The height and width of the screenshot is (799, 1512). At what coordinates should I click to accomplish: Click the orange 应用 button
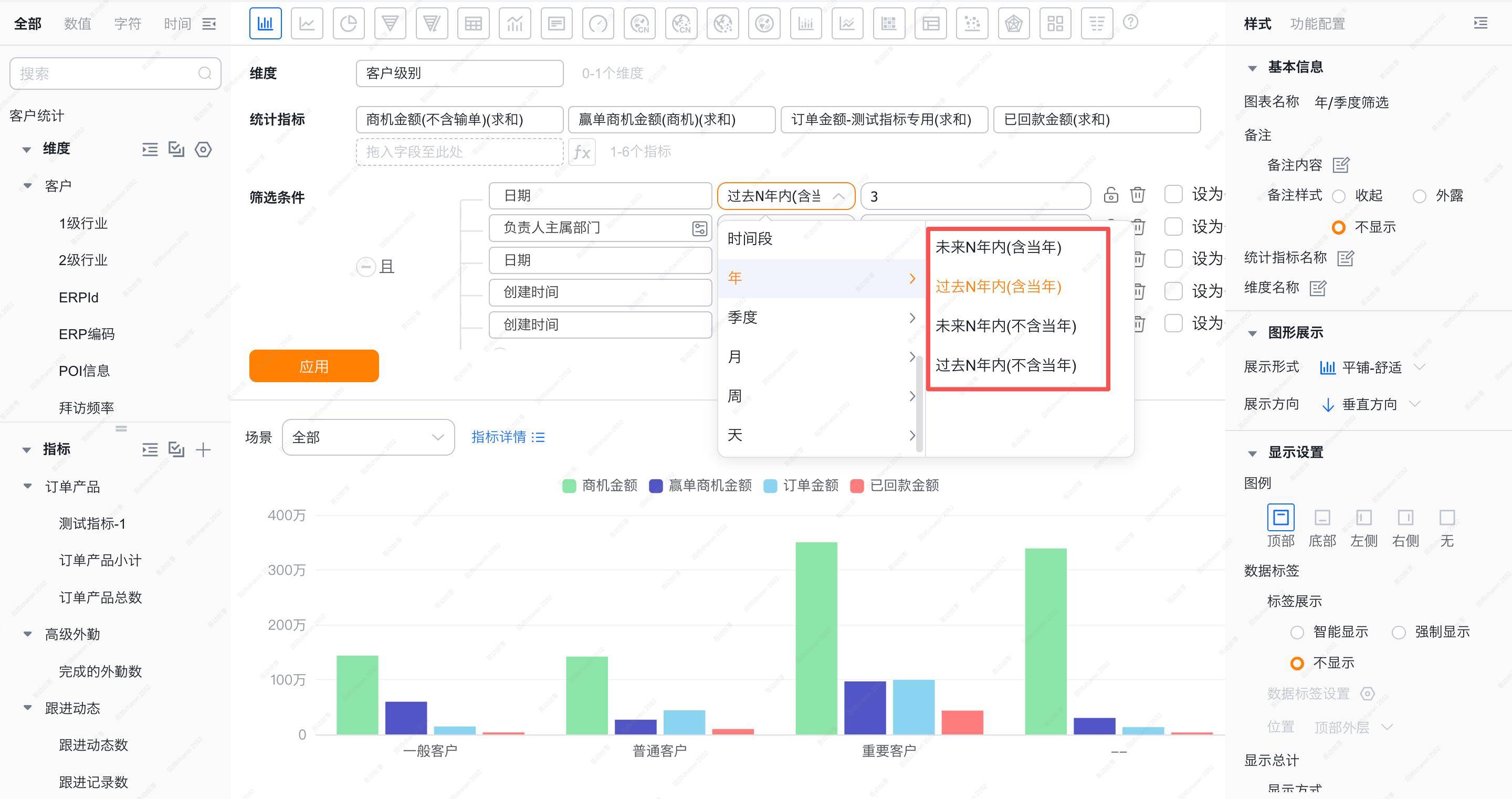click(x=314, y=366)
